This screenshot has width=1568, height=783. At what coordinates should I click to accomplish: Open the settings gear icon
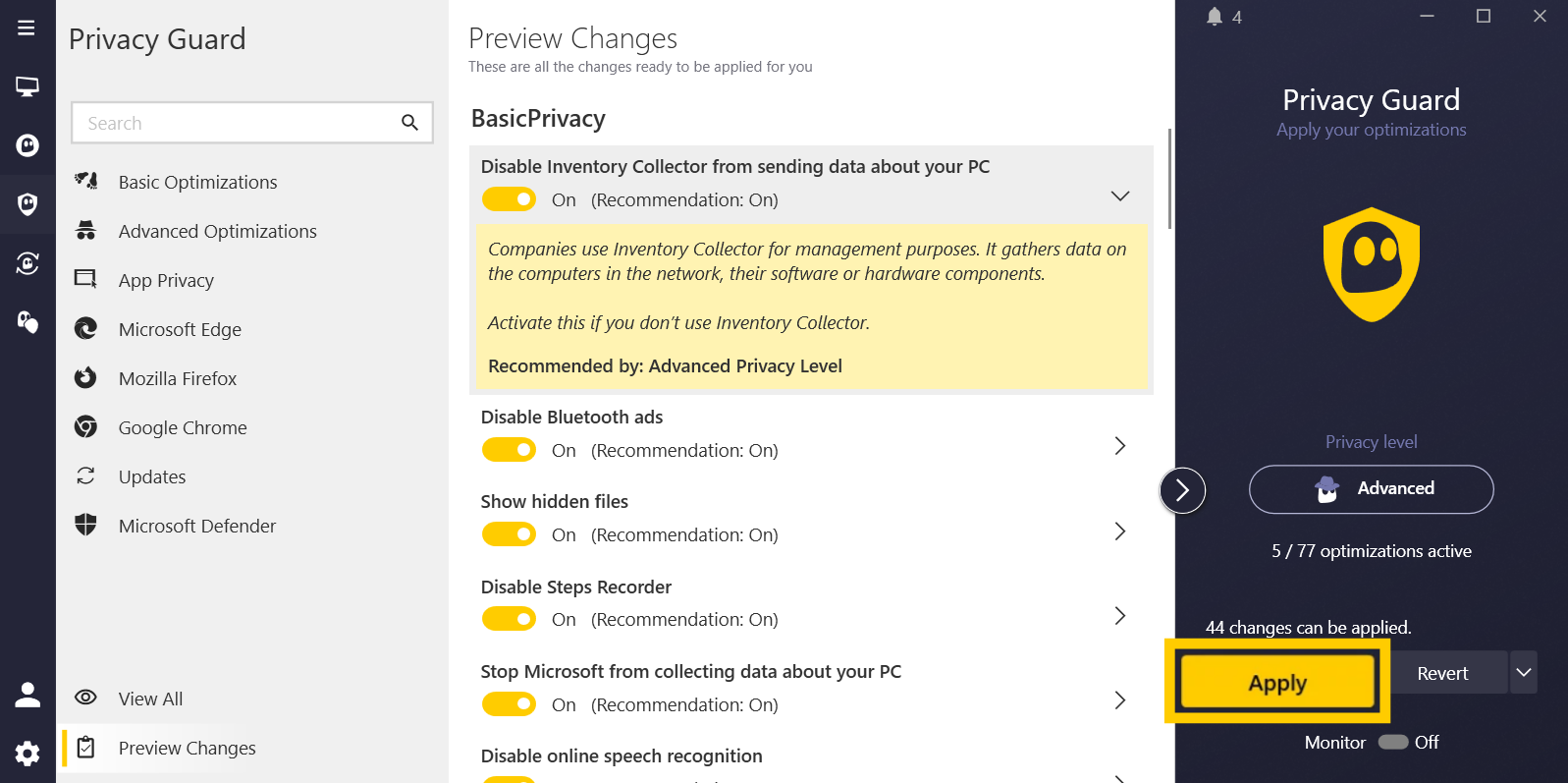pyautogui.click(x=27, y=754)
